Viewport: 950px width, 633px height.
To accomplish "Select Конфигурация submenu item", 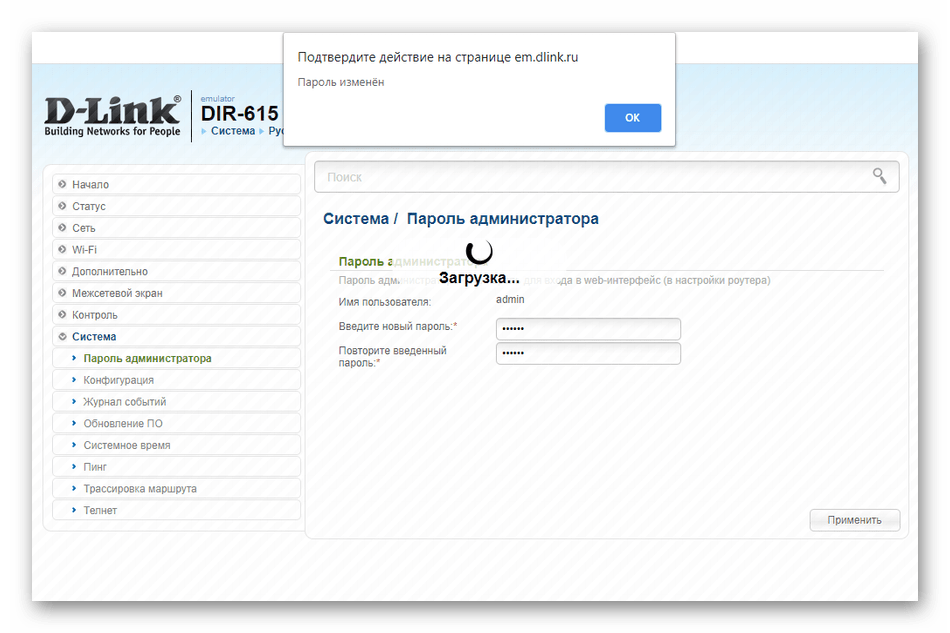I will pyautogui.click(x=176, y=380).
